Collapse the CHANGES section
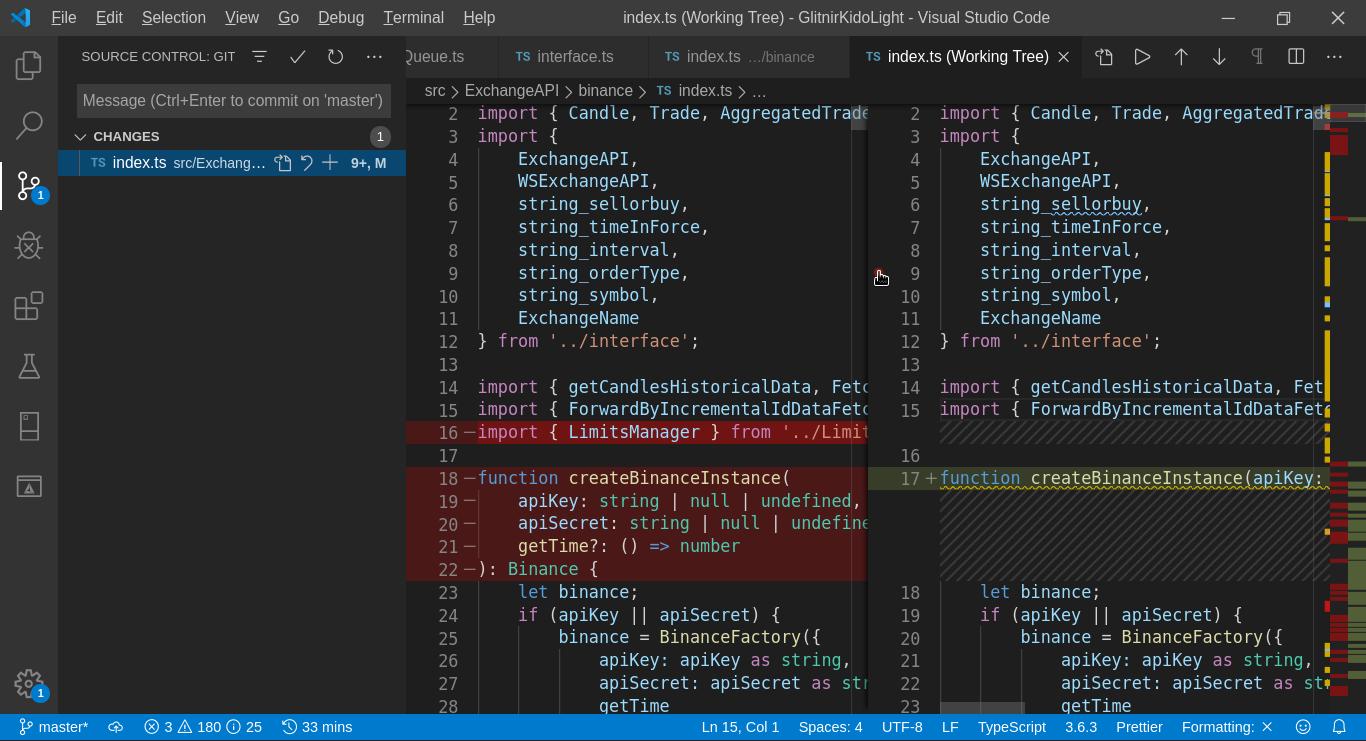The height and width of the screenshot is (741, 1366). point(80,136)
